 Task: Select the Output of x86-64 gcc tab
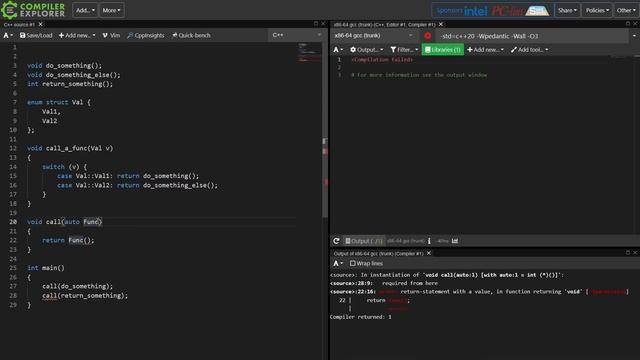[x=378, y=253]
